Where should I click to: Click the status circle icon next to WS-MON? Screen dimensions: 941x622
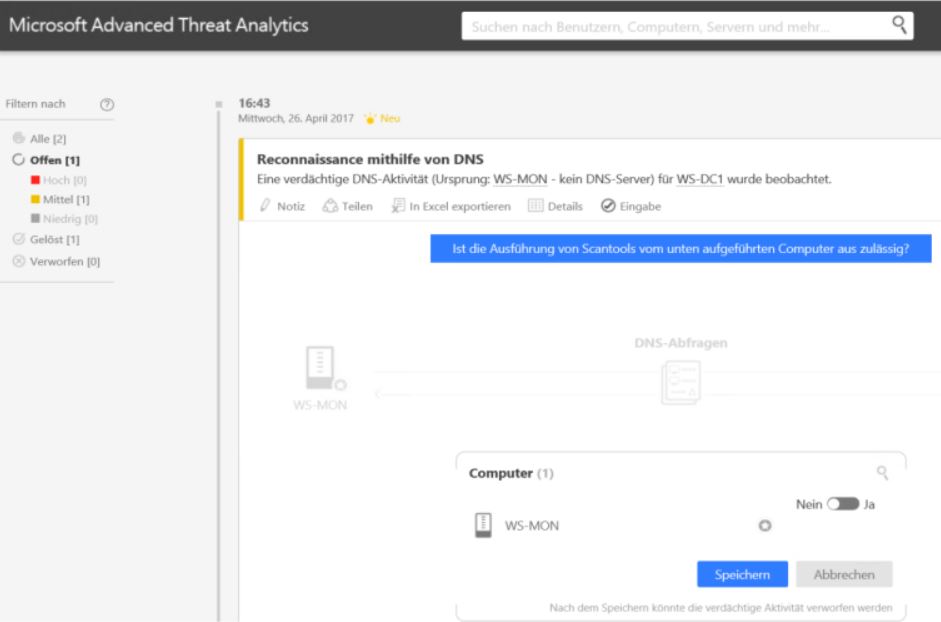point(765,525)
